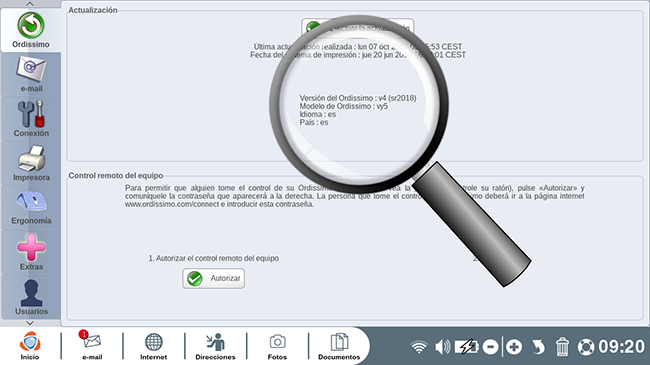This screenshot has width=650, height=365.
Task: Open the trash bin icon
Action: 562,346
